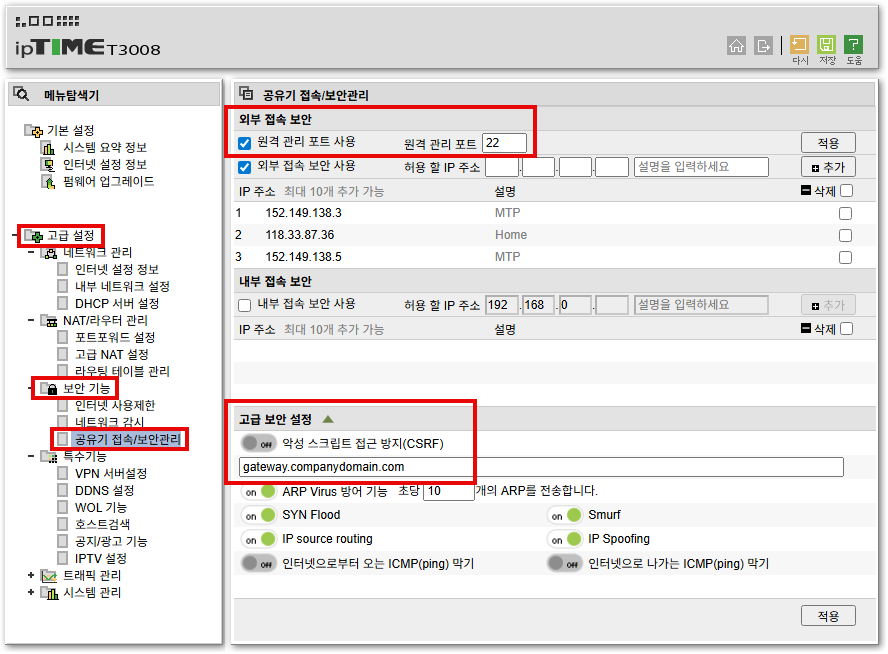This screenshot has width=888, height=654.
Task: Turn off the SYN Flood toggle
Action: (258, 515)
